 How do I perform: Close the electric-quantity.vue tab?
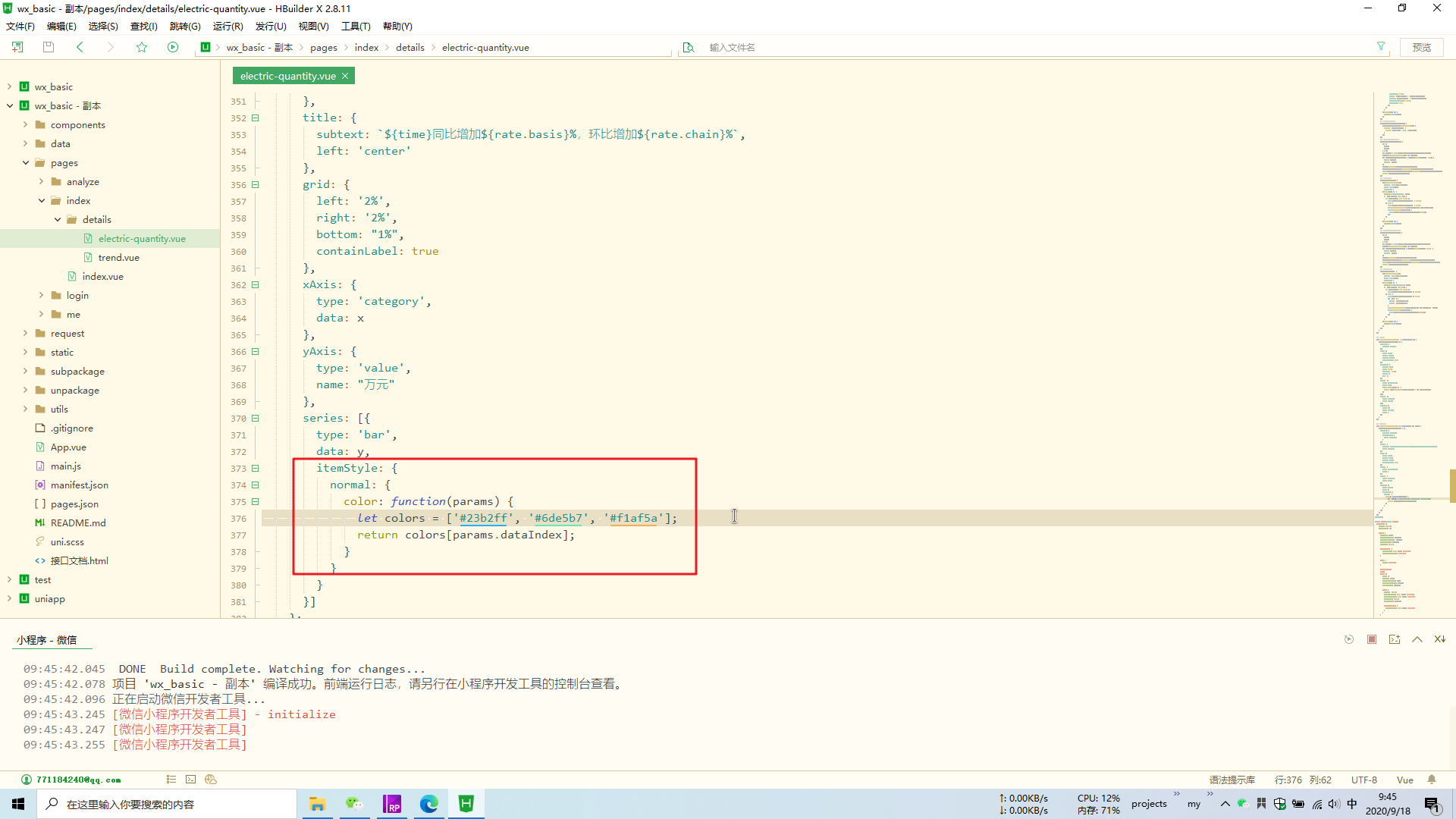[345, 76]
